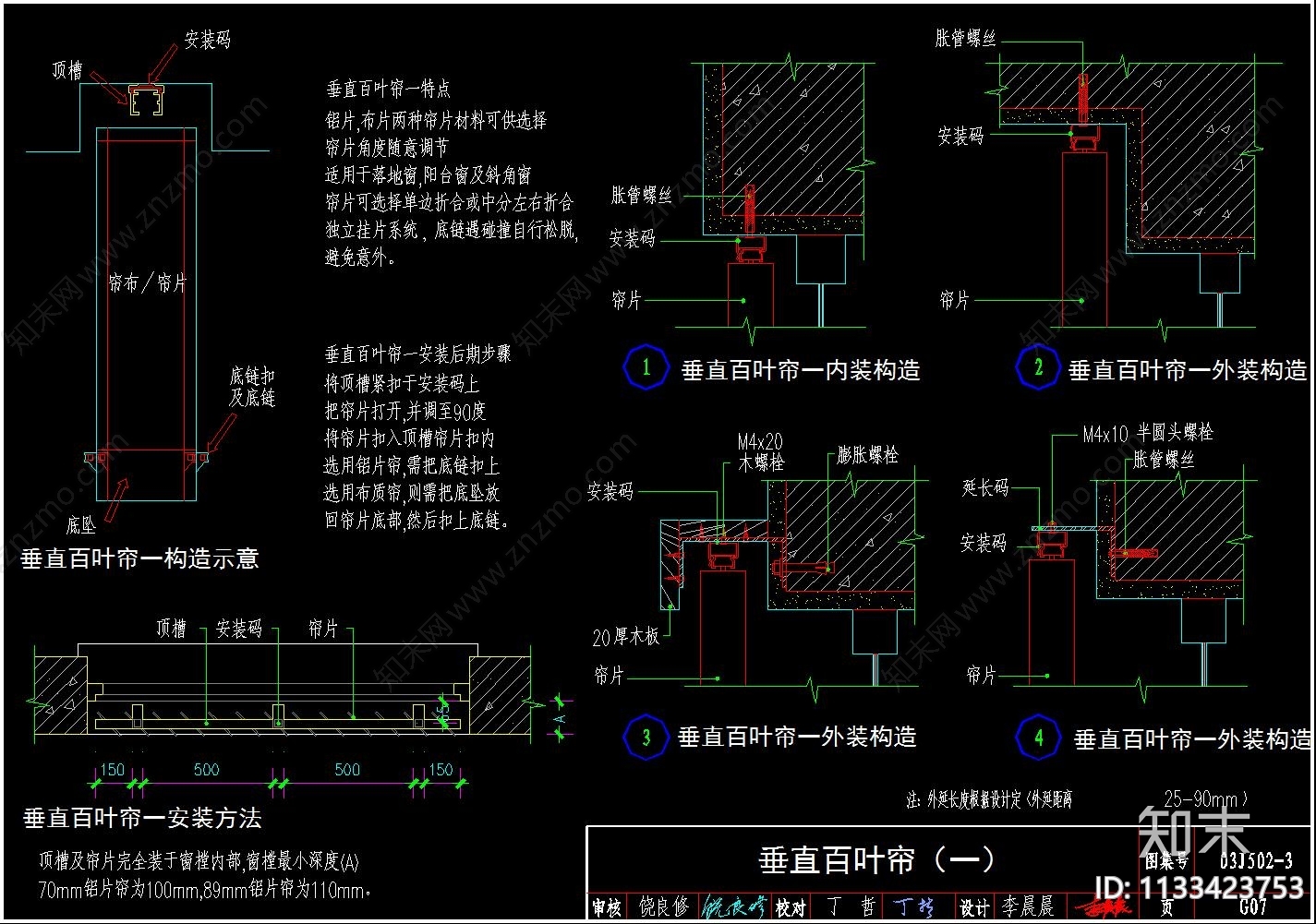Select the line '帘片可选择单边折合或中分左右折合'
The width and height of the screenshot is (1316, 924).
pos(449,202)
